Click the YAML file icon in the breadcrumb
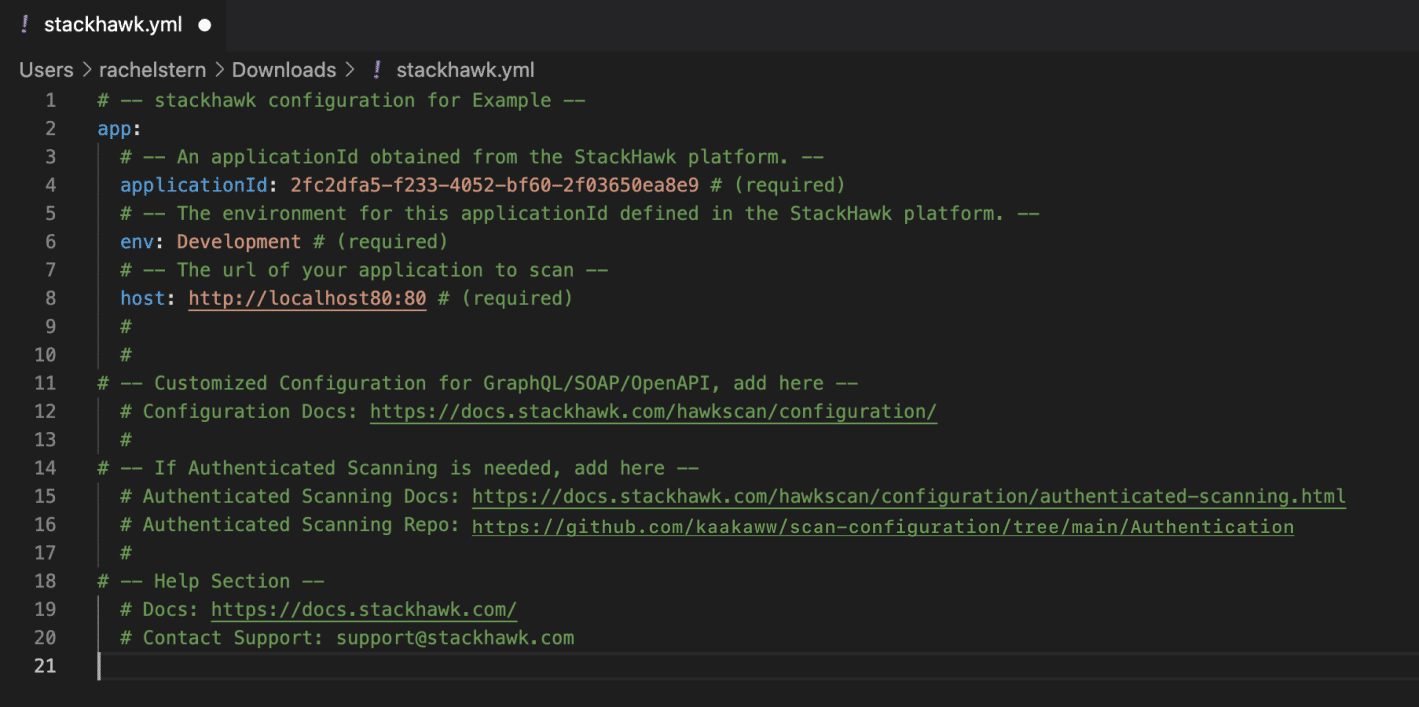Screen dimensions: 1419x707 pyautogui.click(x=377, y=70)
